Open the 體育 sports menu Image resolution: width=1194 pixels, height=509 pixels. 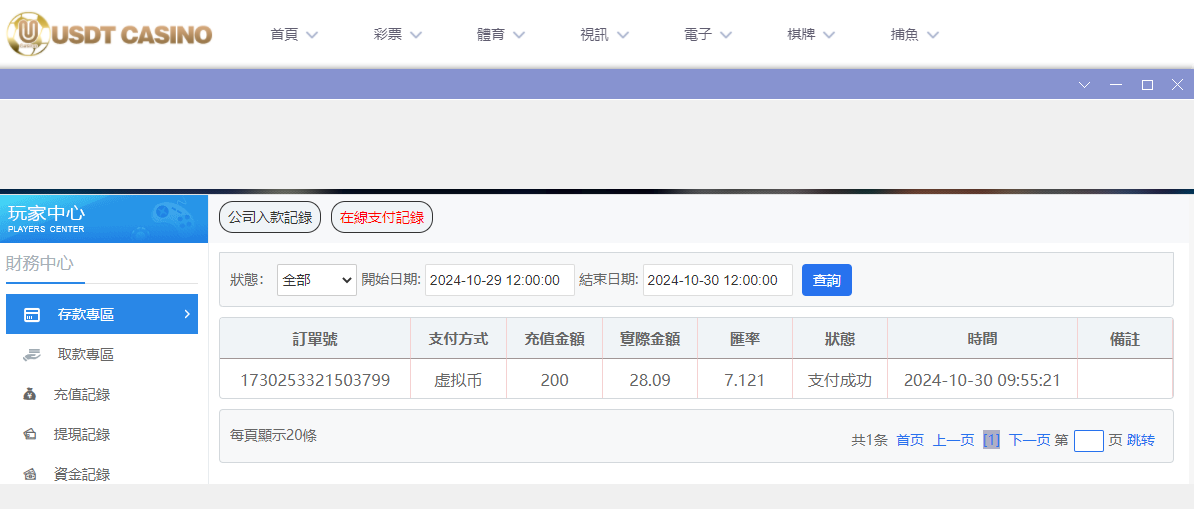501,35
